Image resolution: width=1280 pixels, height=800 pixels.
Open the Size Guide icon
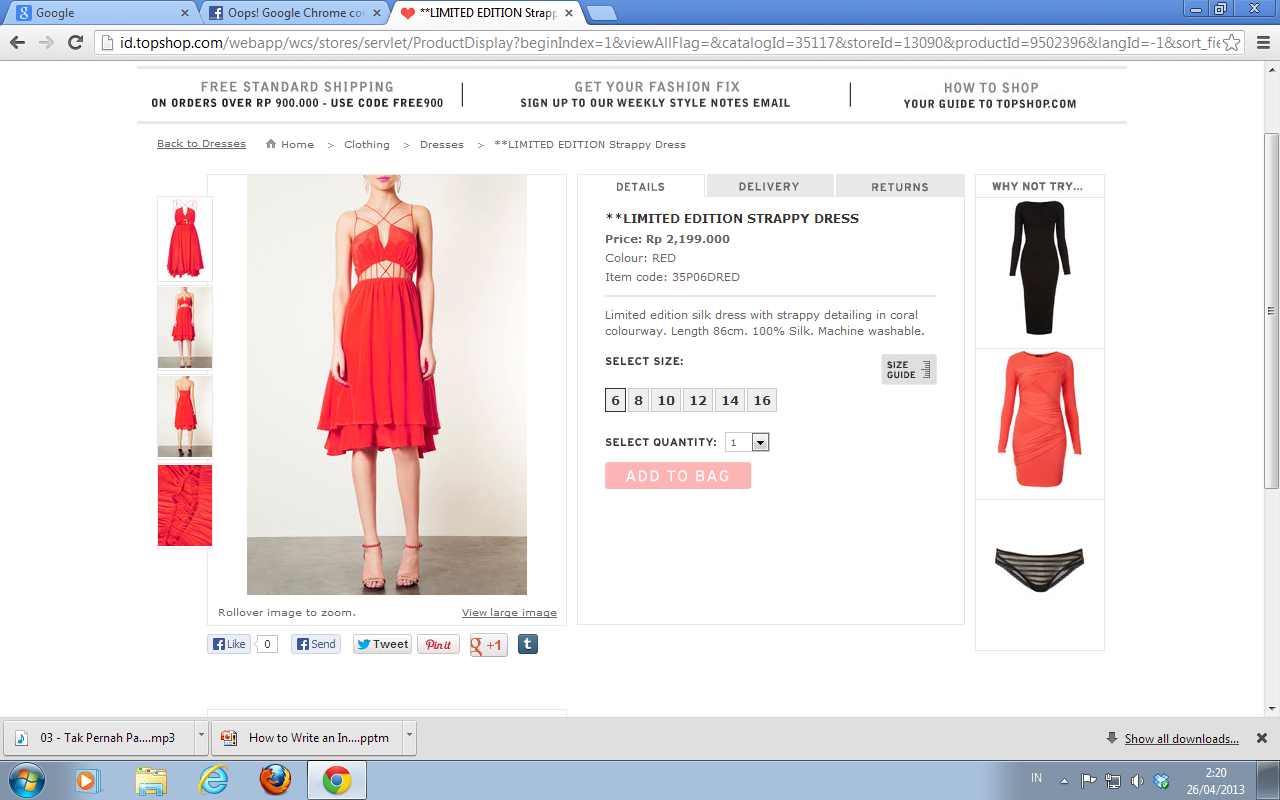tap(909, 369)
